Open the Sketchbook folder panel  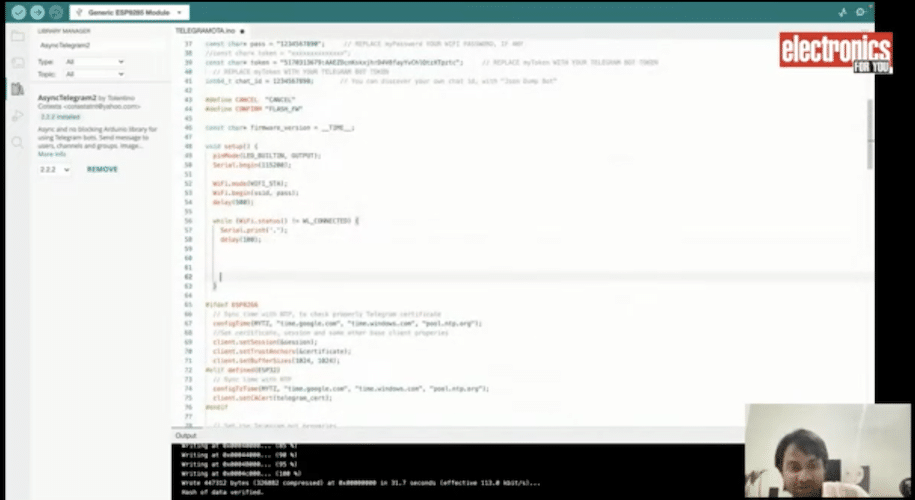(17, 36)
